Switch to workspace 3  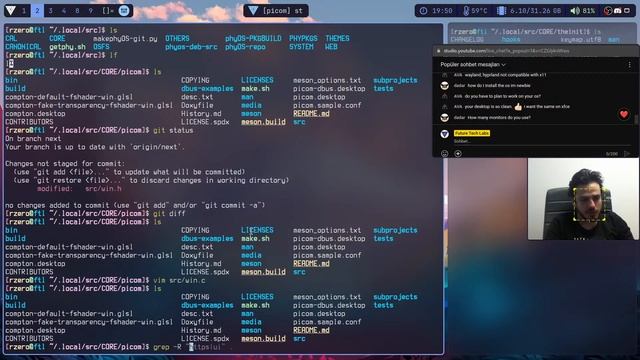[51, 11]
